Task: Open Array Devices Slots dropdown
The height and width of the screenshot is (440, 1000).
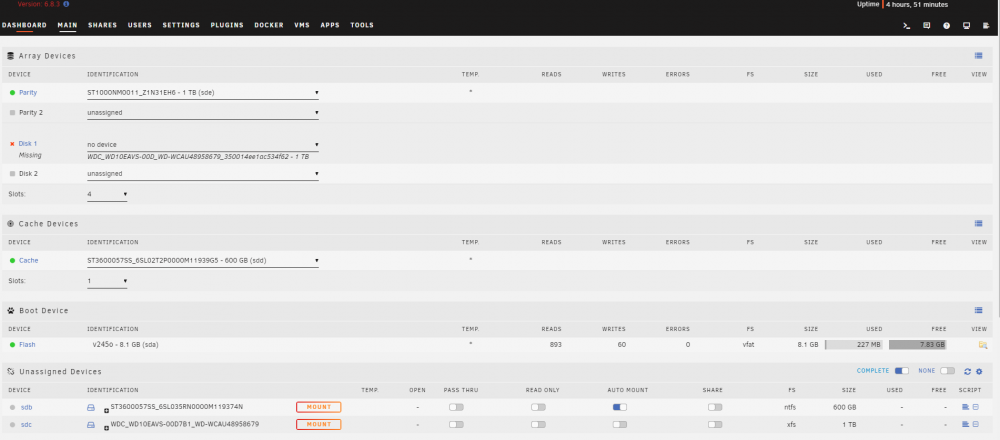Action: click(x=107, y=194)
